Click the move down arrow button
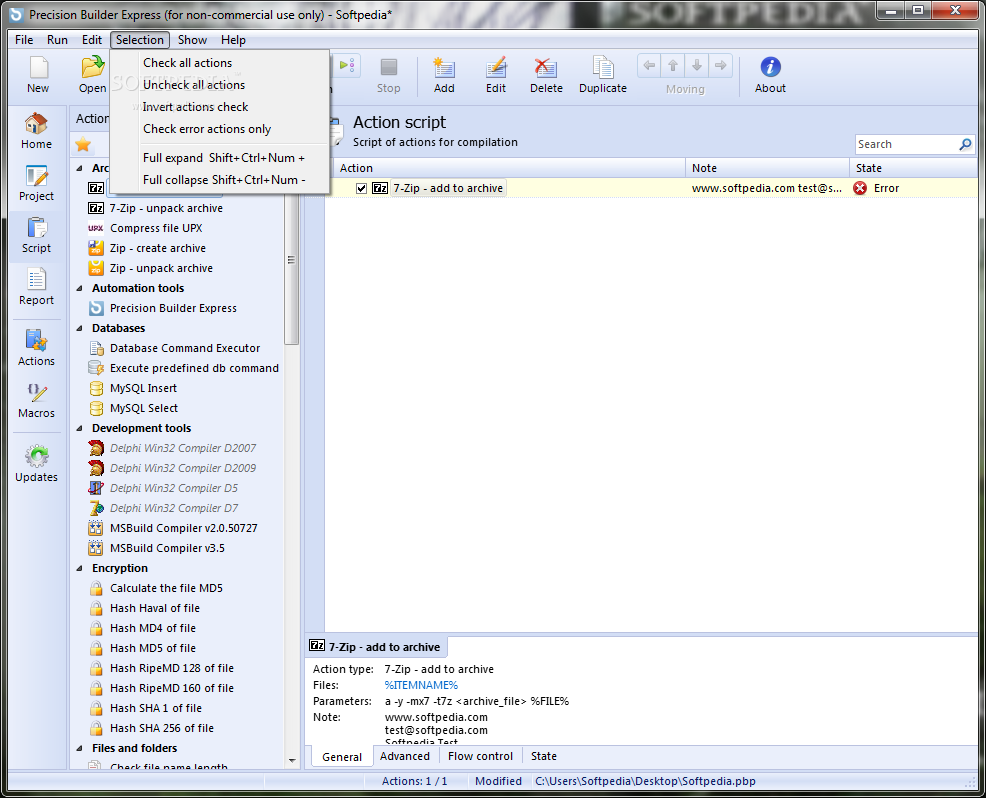This screenshot has height=798, width=986. pyautogui.click(x=697, y=65)
